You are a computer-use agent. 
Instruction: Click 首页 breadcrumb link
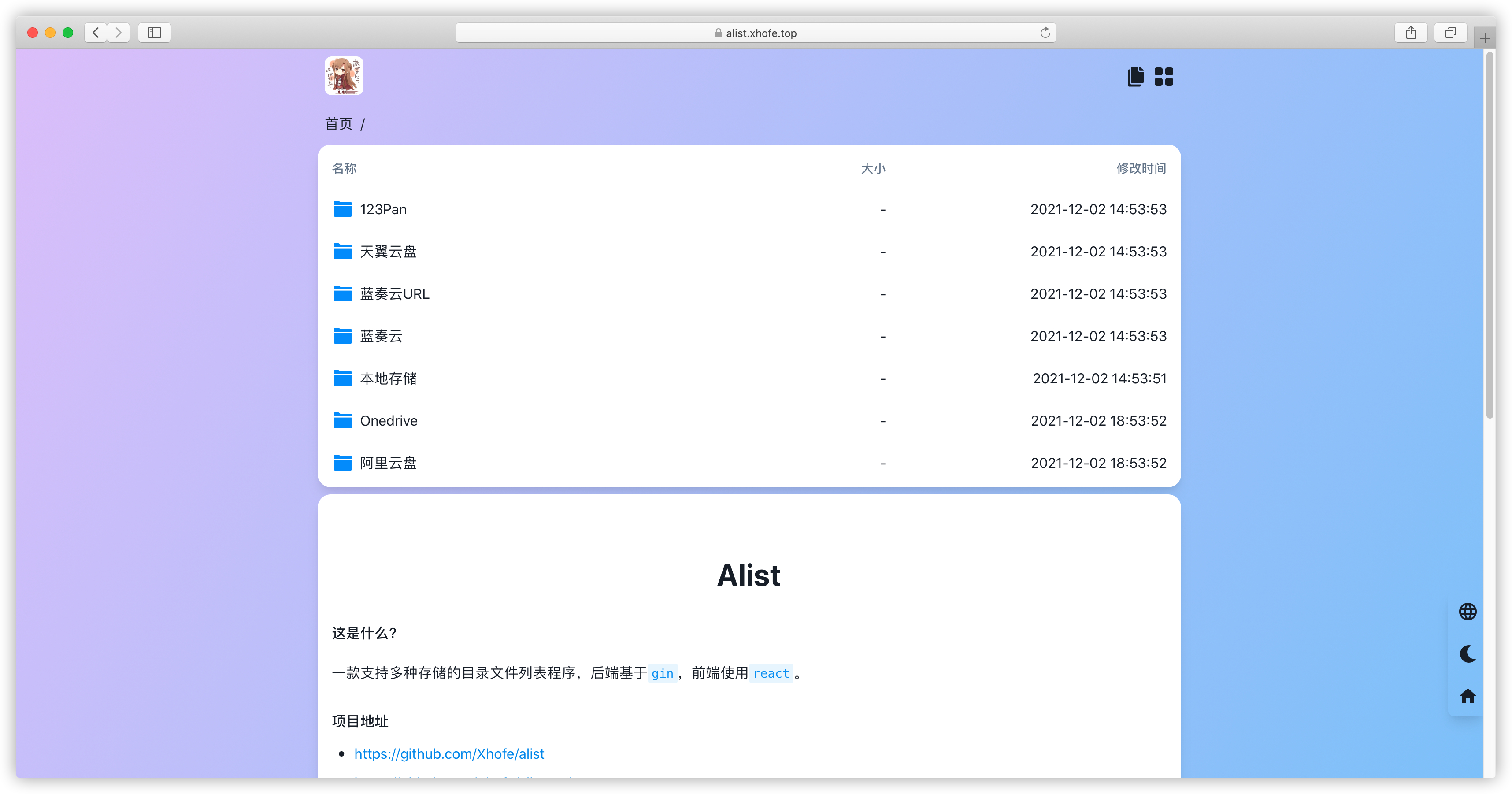(x=339, y=124)
